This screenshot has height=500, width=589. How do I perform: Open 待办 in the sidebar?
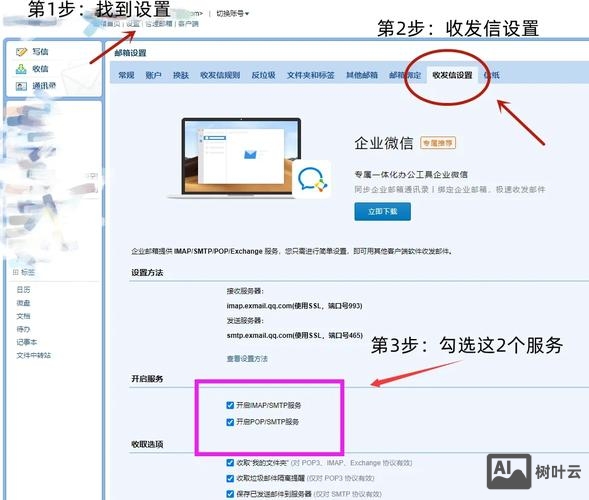23,329
